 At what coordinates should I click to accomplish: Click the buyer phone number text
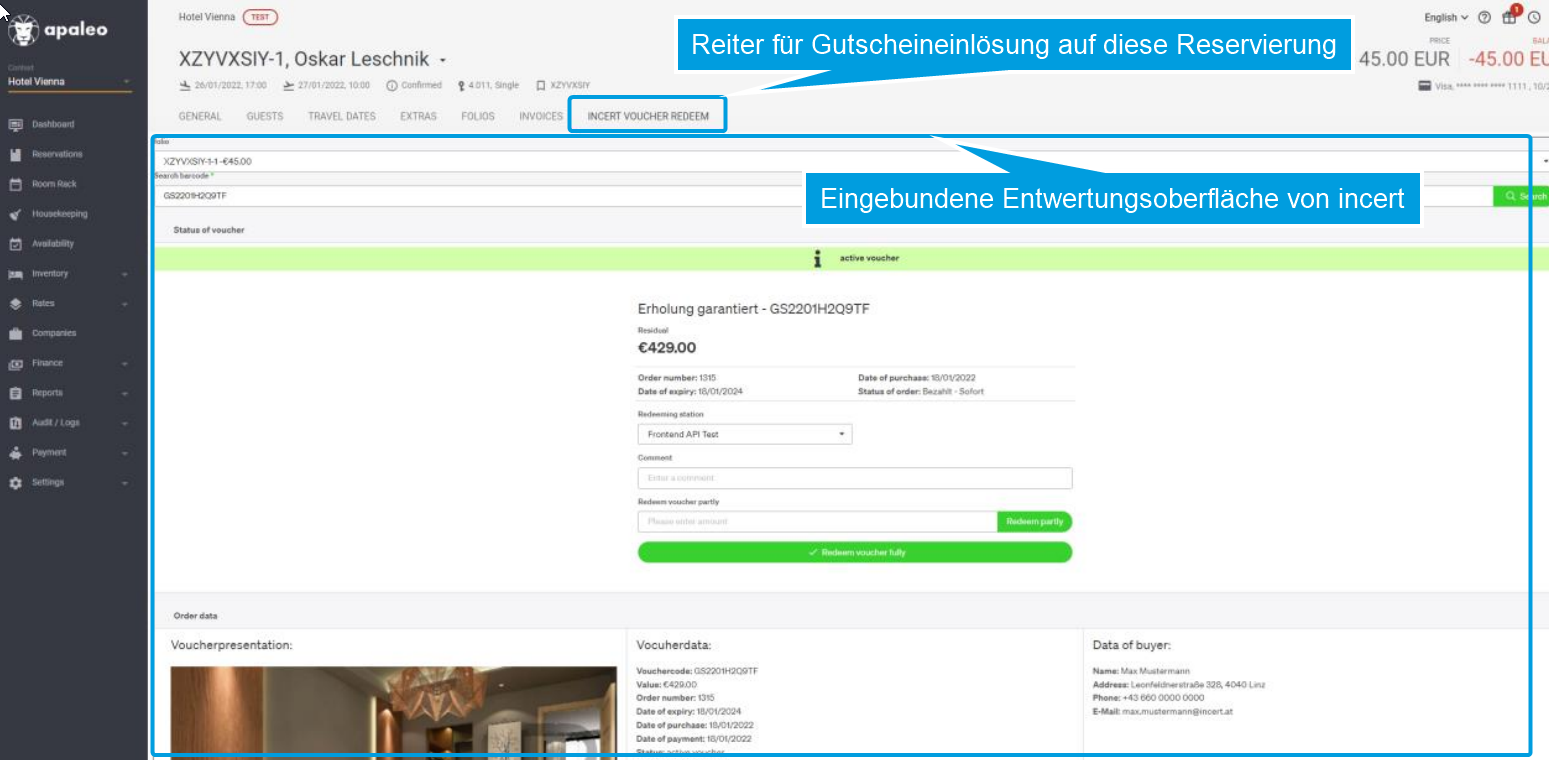tap(1162, 698)
